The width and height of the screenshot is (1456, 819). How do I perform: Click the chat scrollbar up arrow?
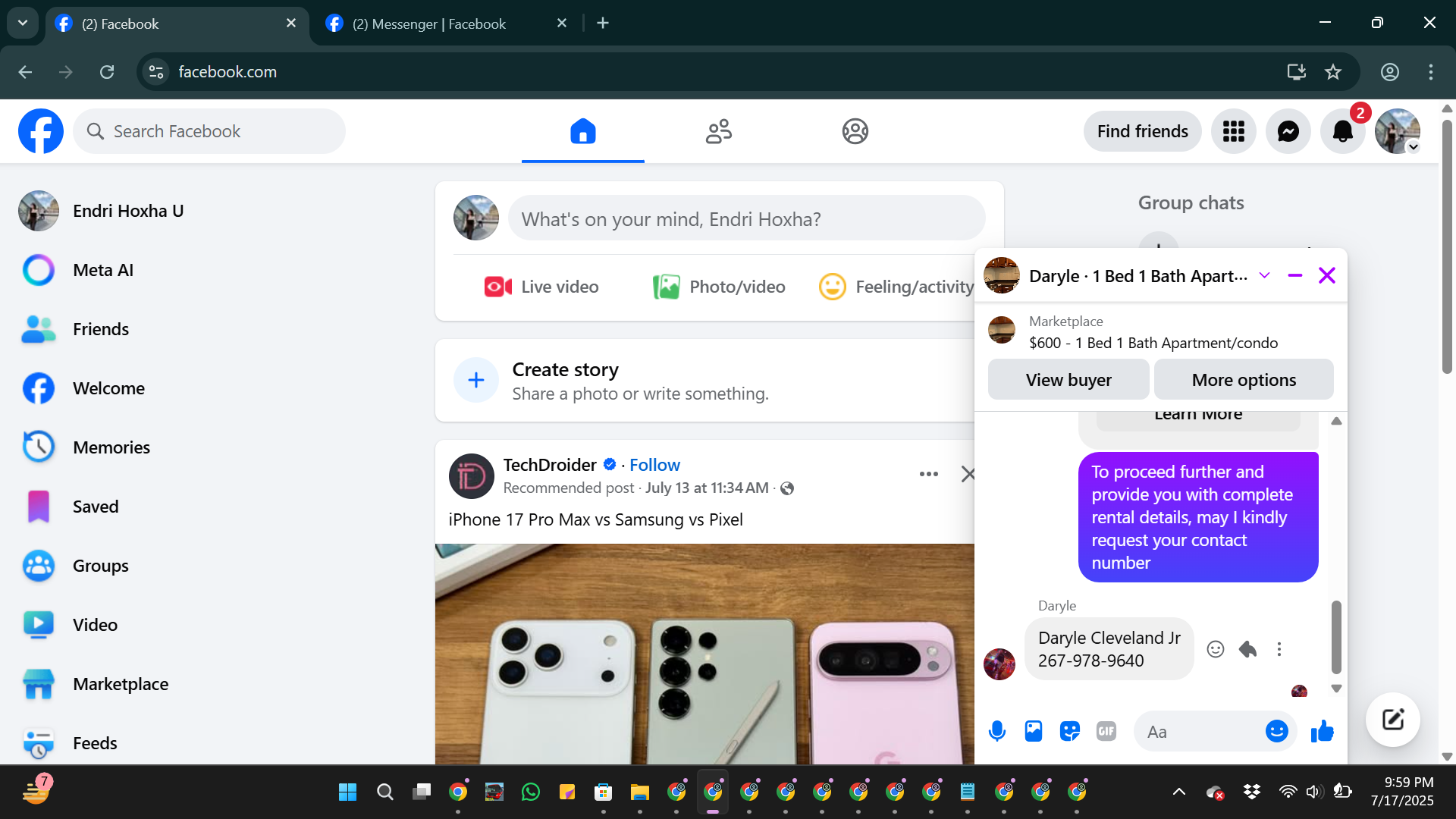pos(1336,421)
